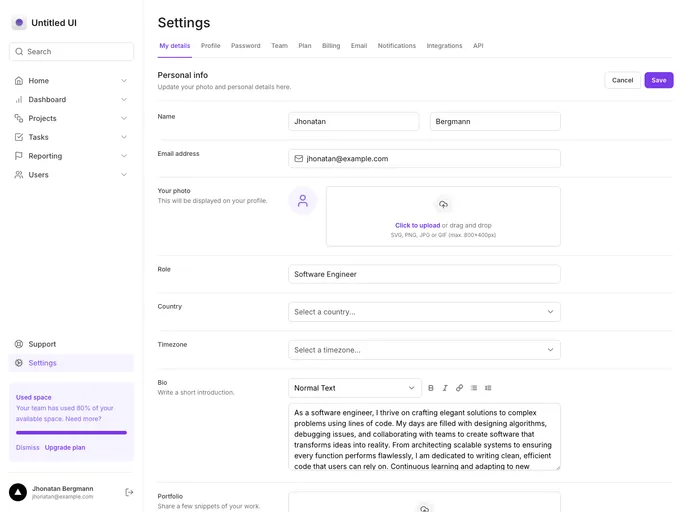
Task: Click the Home house icon
Action: 19,81
